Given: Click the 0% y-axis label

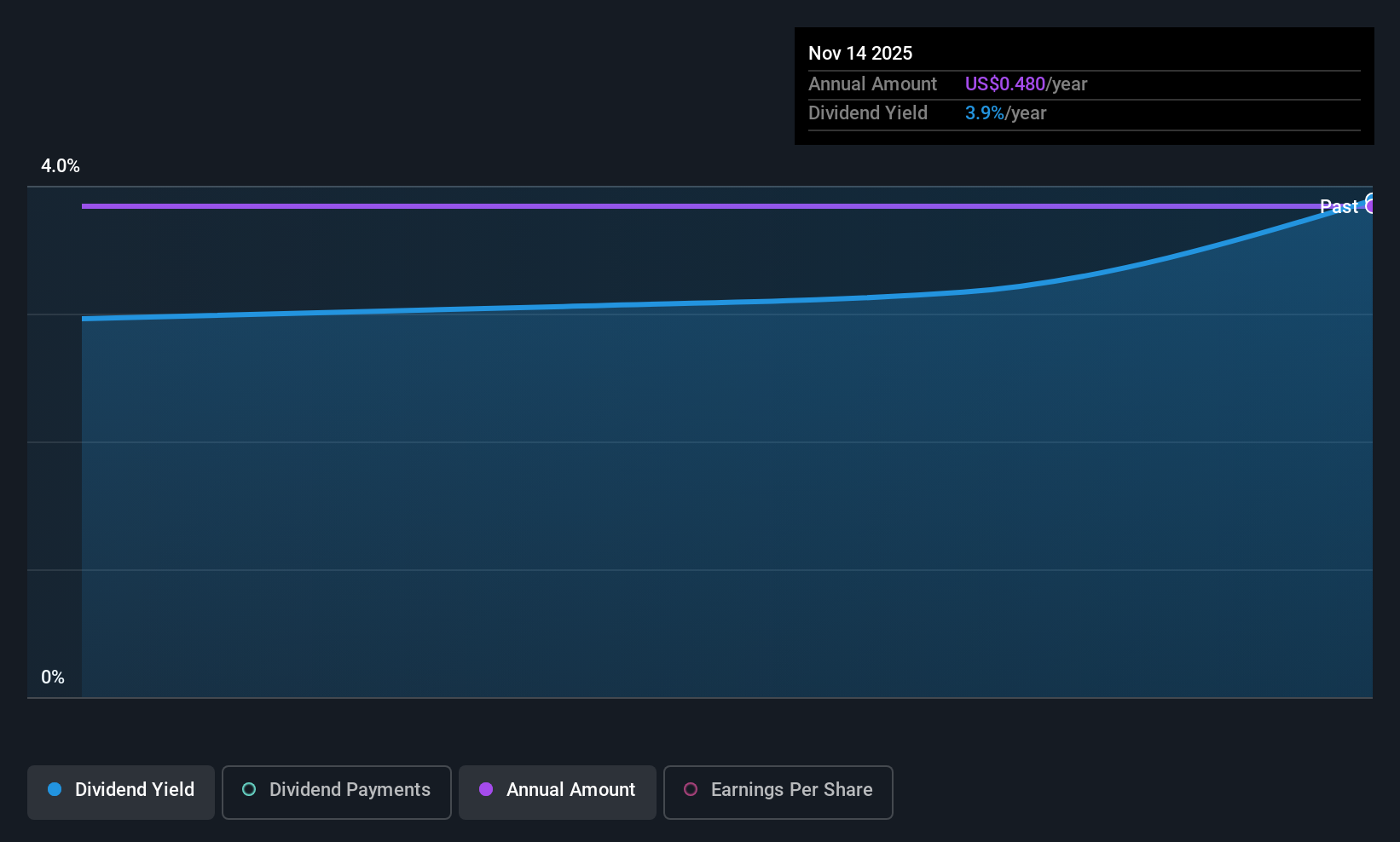Looking at the screenshot, I should [x=53, y=678].
